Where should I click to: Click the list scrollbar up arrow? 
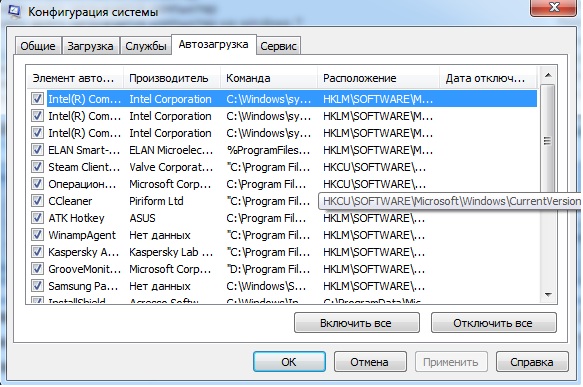548,75
